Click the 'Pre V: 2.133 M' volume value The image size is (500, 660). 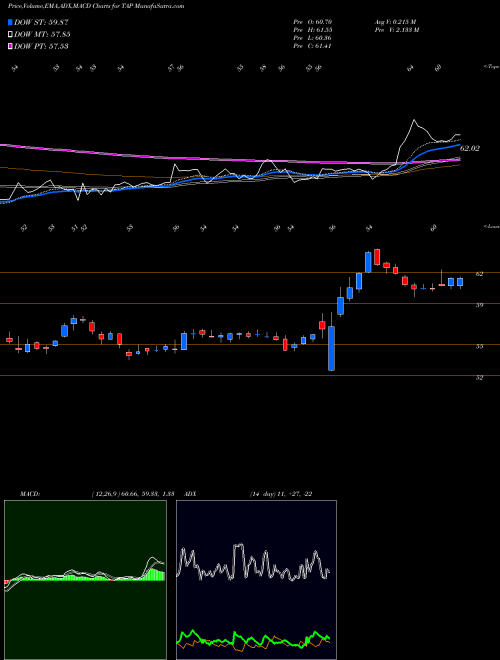click(x=396, y=30)
